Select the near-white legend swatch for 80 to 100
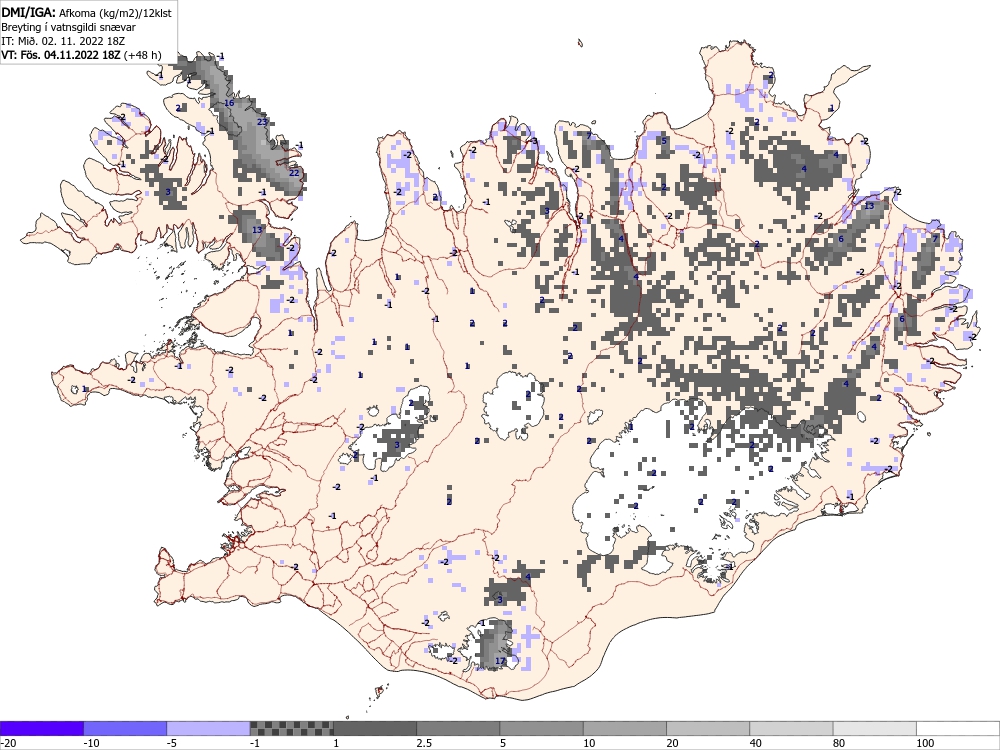 (x=875, y=728)
